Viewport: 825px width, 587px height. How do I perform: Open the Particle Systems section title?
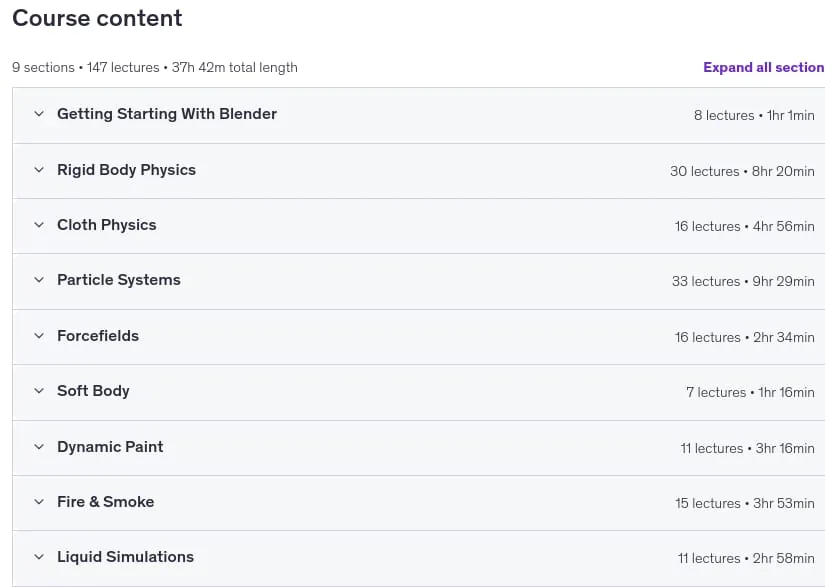[x=119, y=280]
